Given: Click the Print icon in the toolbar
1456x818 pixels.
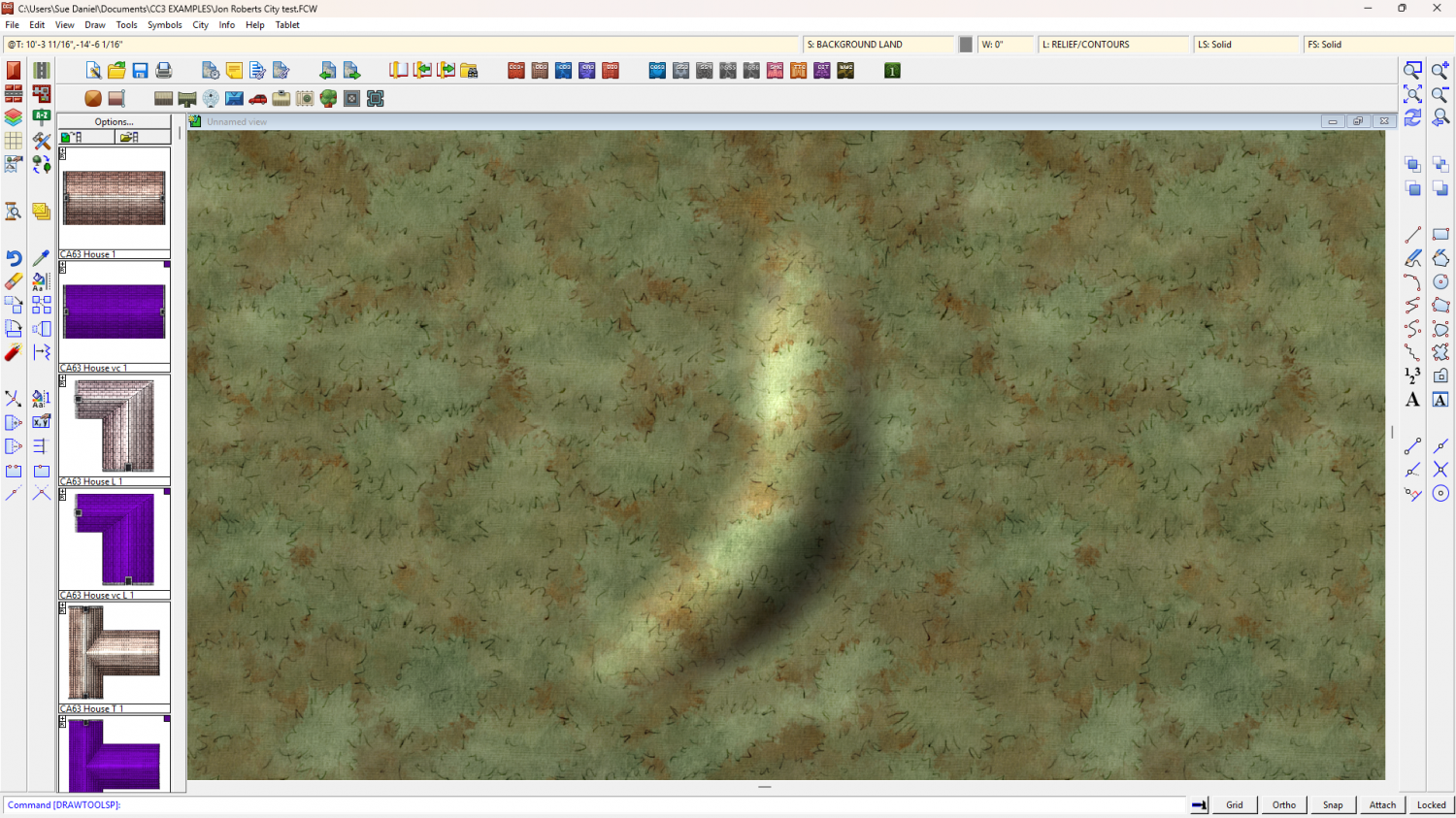Looking at the screenshot, I should coord(164,71).
